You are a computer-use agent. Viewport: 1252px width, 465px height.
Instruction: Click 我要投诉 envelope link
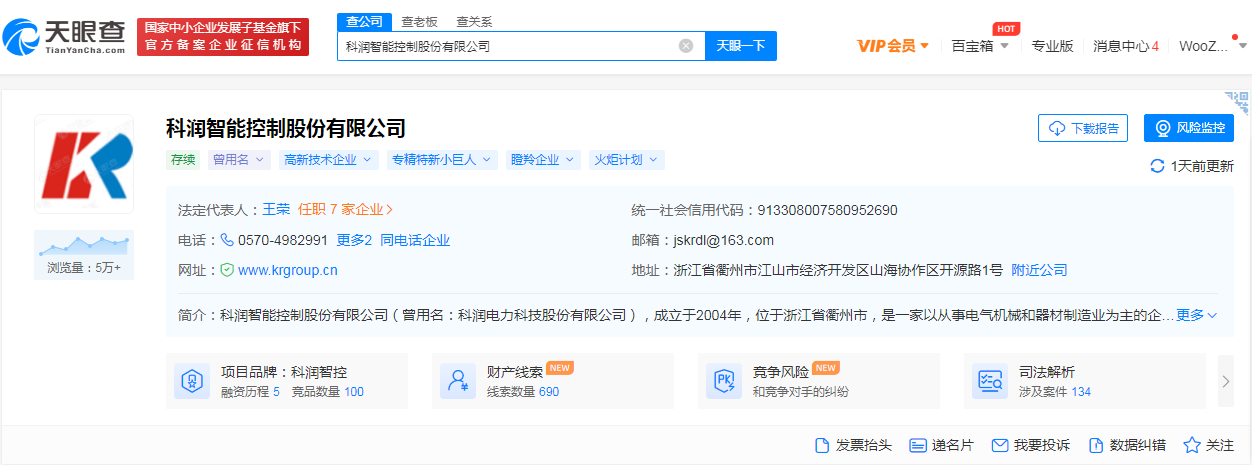1030,445
